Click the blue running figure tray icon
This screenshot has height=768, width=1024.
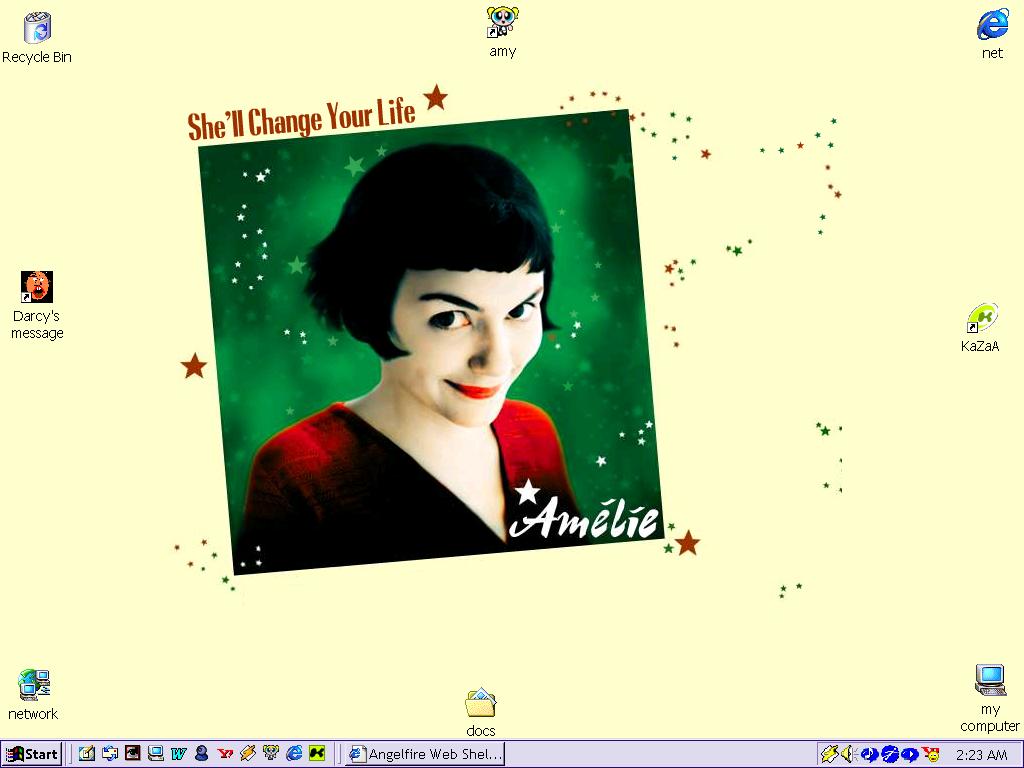[889, 755]
